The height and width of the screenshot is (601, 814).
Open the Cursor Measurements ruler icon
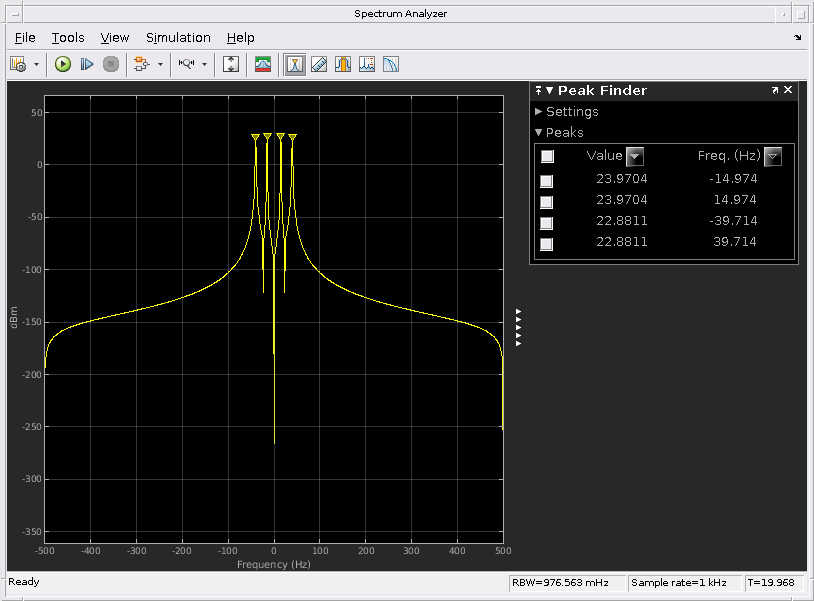click(319, 64)
